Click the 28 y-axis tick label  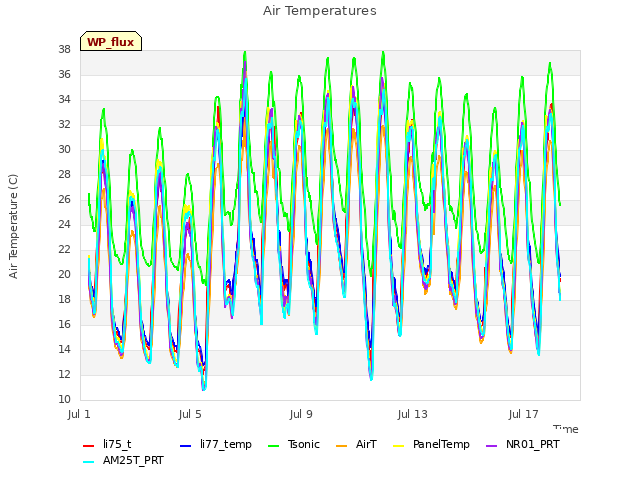pos(64,175)
